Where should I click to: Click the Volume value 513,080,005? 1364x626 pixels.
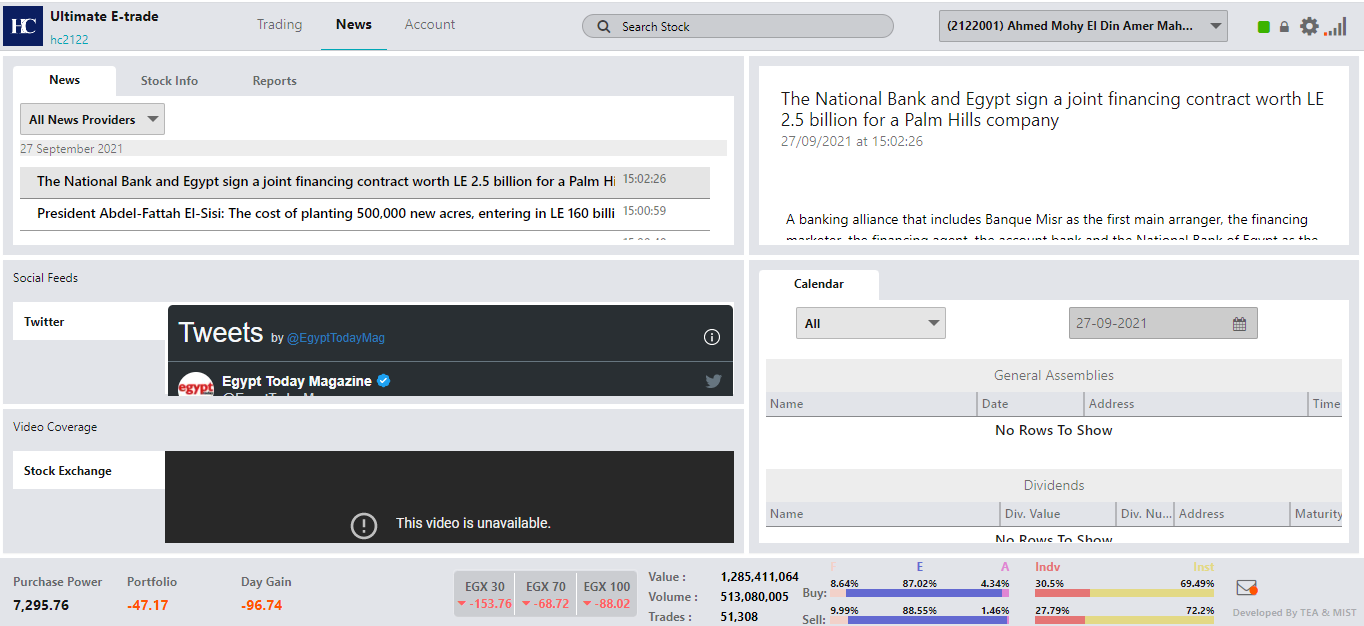tap(755, 597)
